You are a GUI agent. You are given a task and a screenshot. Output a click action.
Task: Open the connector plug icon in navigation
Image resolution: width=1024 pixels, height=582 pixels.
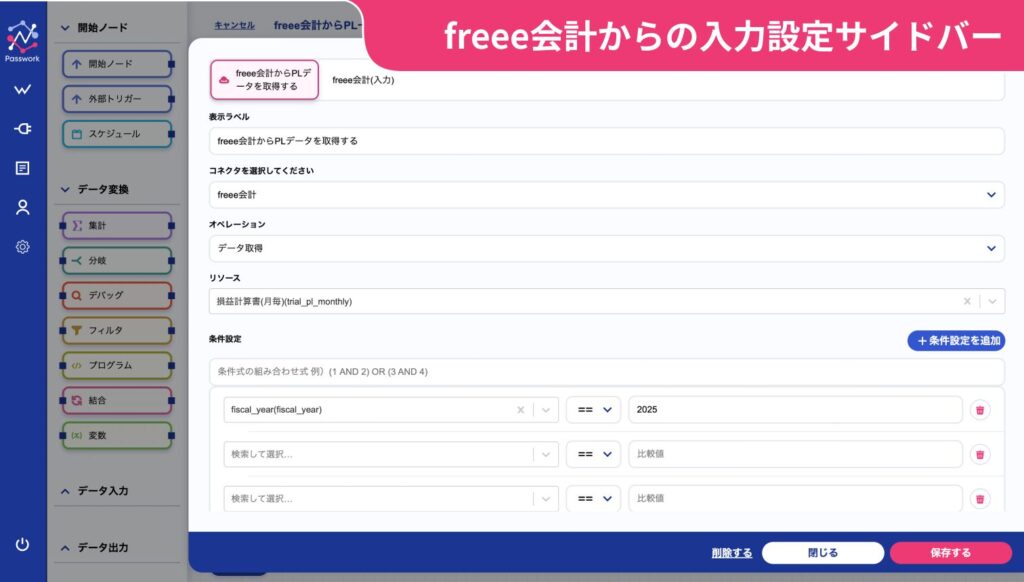[23, 129]
